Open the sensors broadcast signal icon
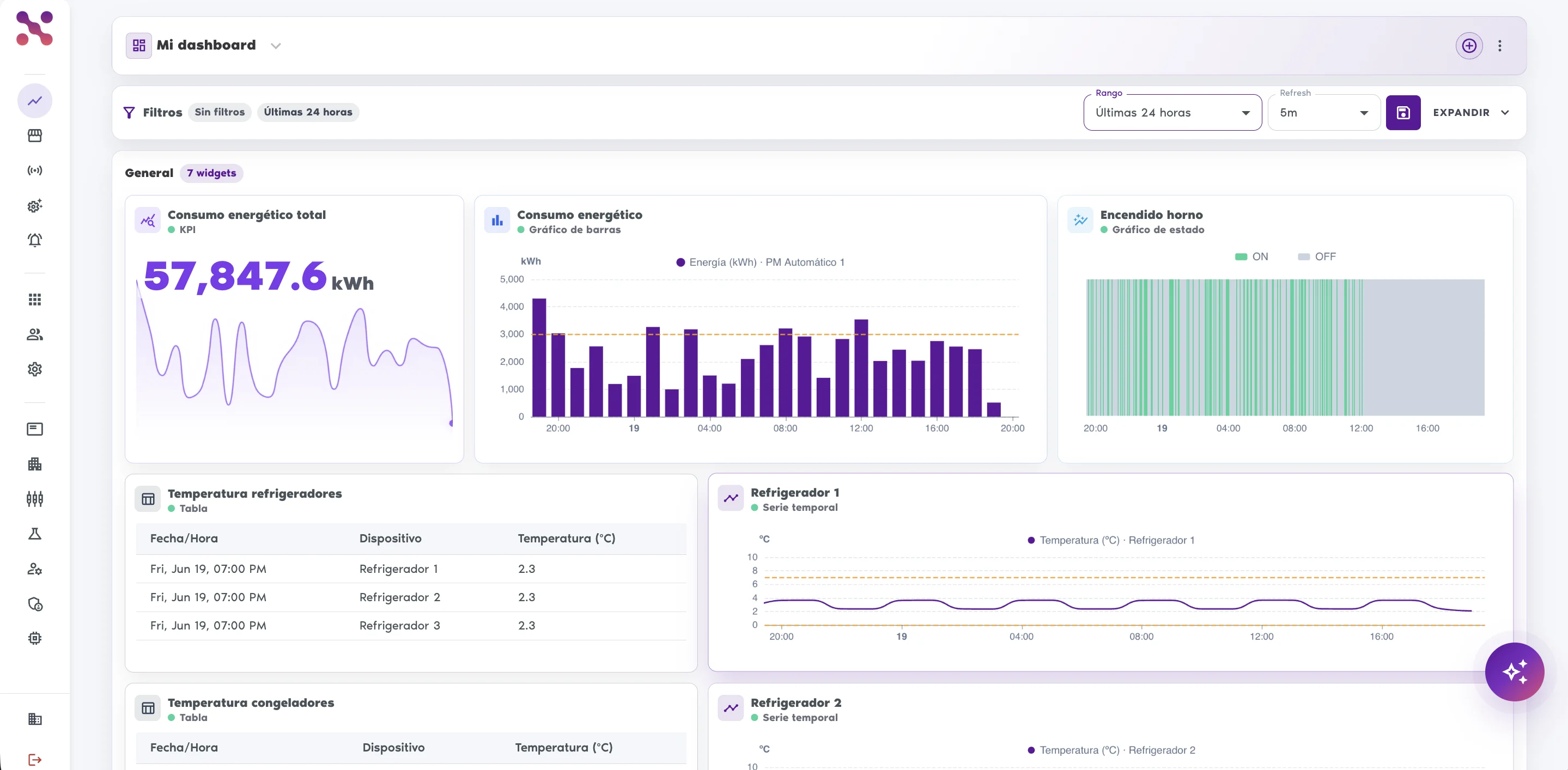 coord(35,170)
